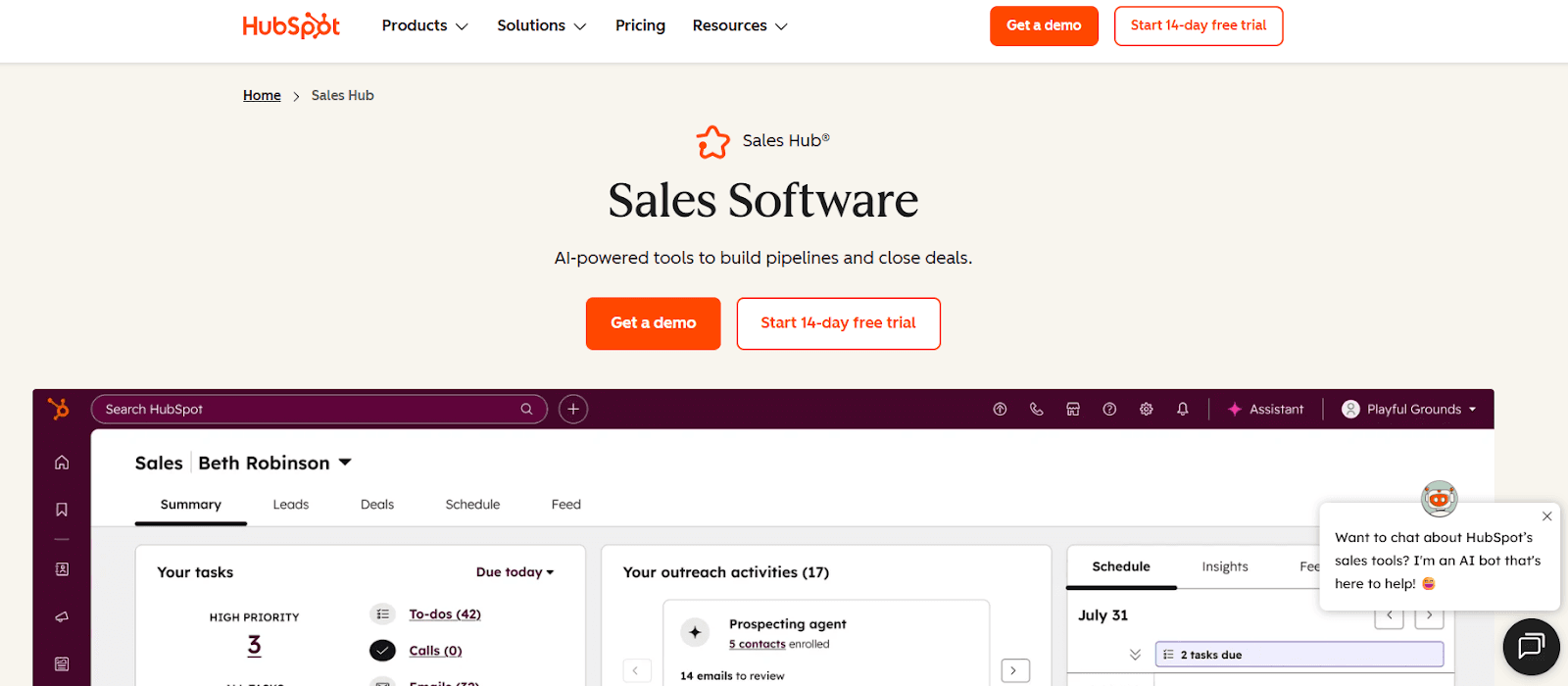The image size is (1568, 686).
Task: Open Pricing in the top navigation
Action: tap(640, 25)
